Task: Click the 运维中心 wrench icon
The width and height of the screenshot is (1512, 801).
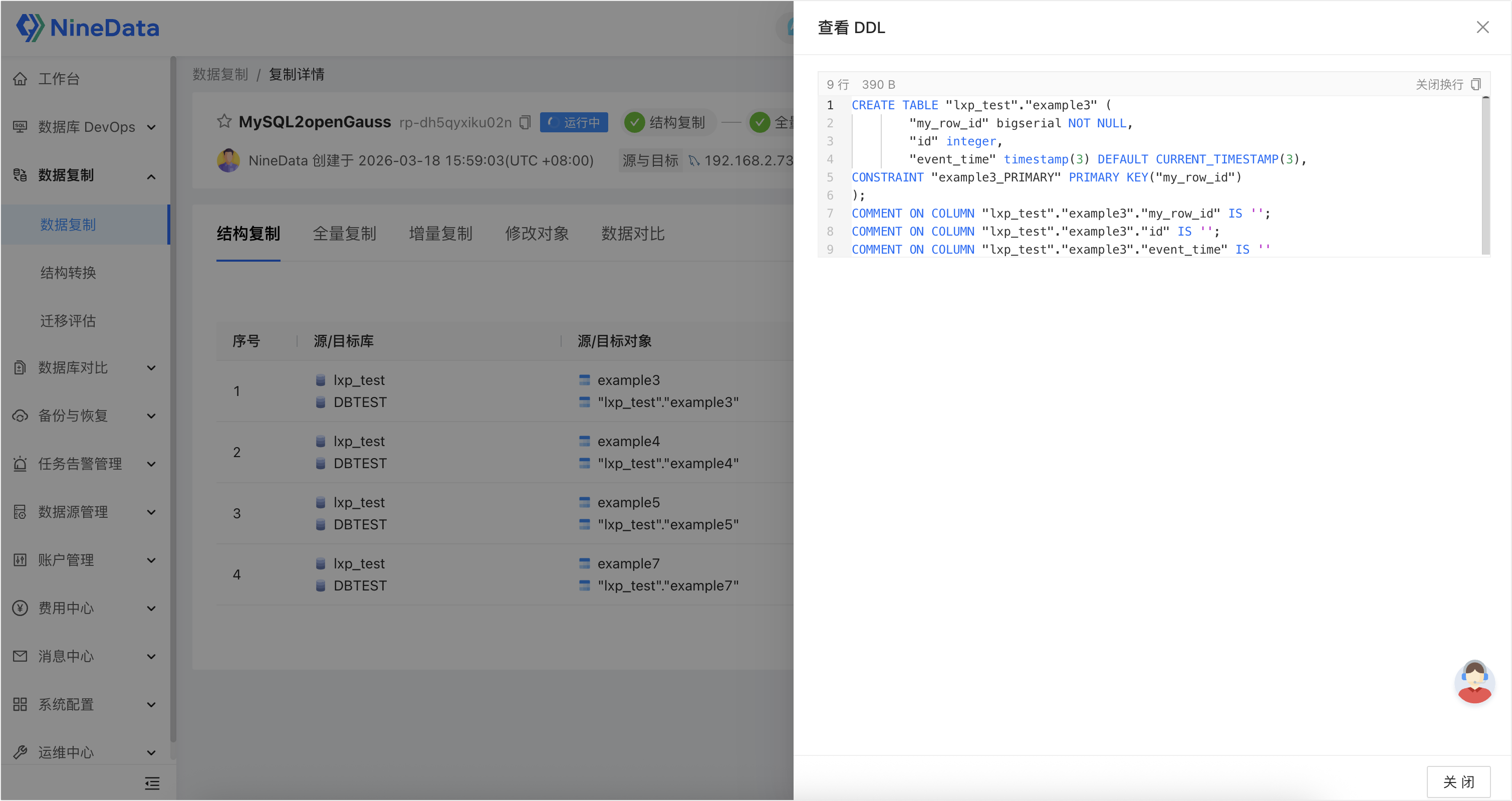Action: [20, 752]
